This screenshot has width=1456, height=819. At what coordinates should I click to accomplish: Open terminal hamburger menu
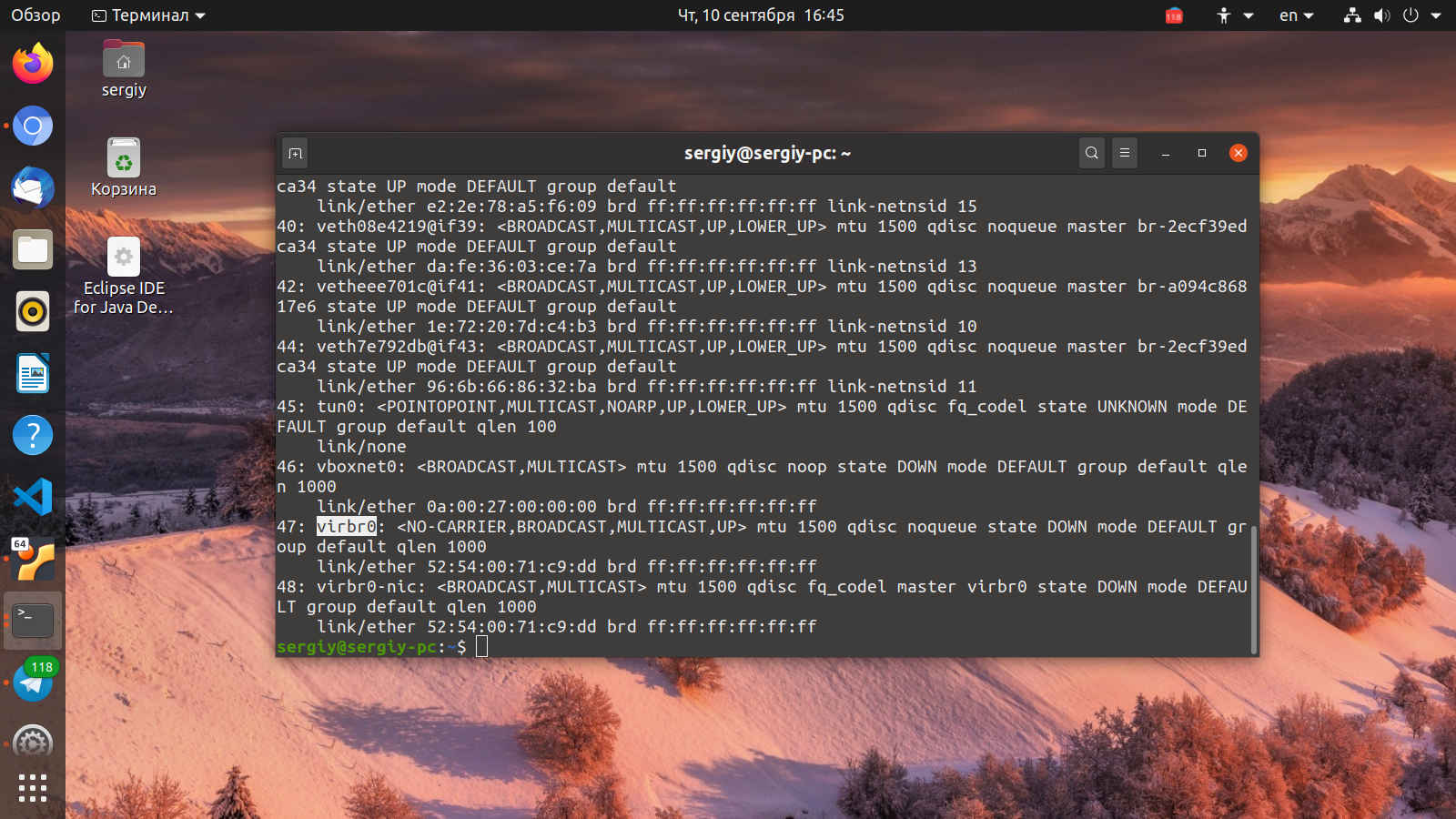coord(1125,153)
